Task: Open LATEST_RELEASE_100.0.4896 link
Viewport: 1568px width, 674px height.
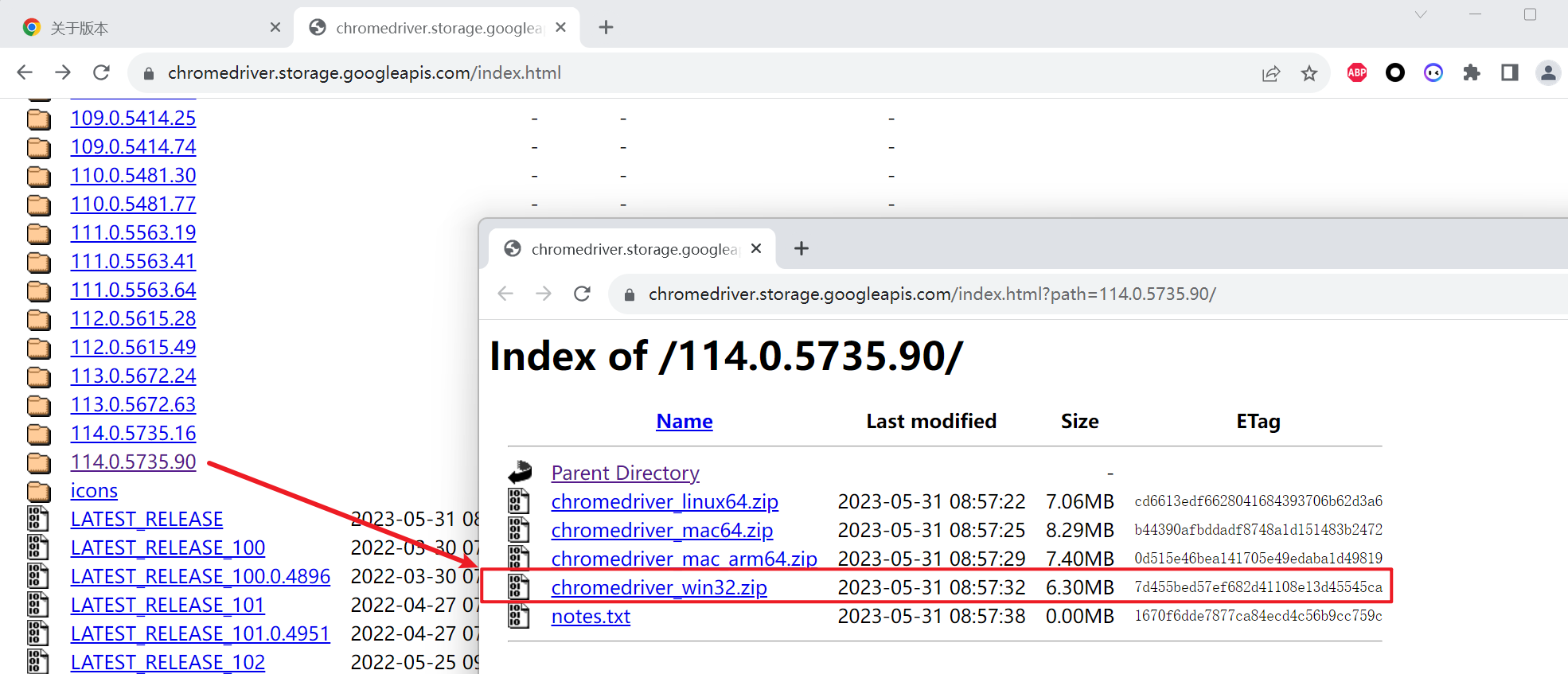Action: (200, 576)
